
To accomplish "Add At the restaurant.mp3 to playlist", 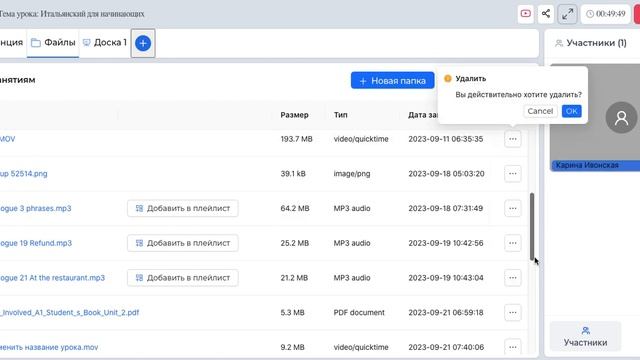I will (x=182, y=278).
